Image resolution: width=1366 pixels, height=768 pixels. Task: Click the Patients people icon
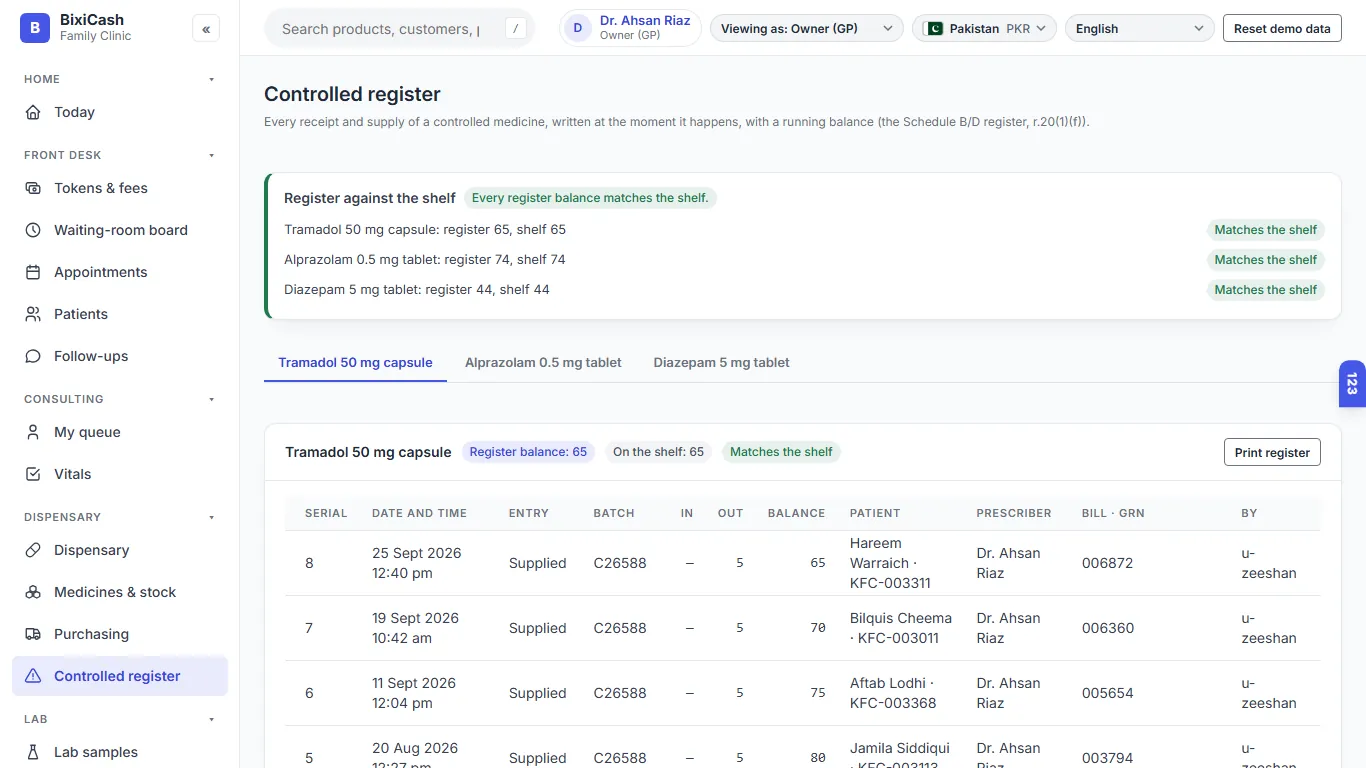(33, 314)
